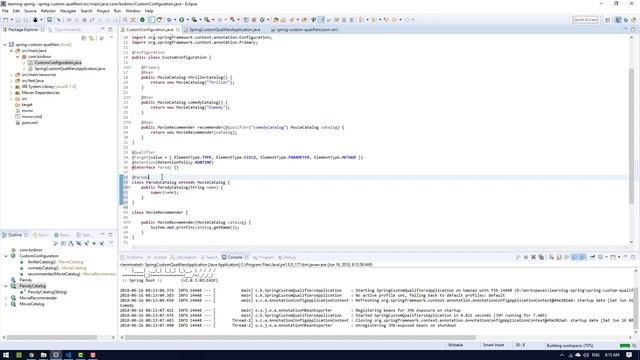
Task: Click the Console horizontal scrollbar
Action: (x=300, y=338)
